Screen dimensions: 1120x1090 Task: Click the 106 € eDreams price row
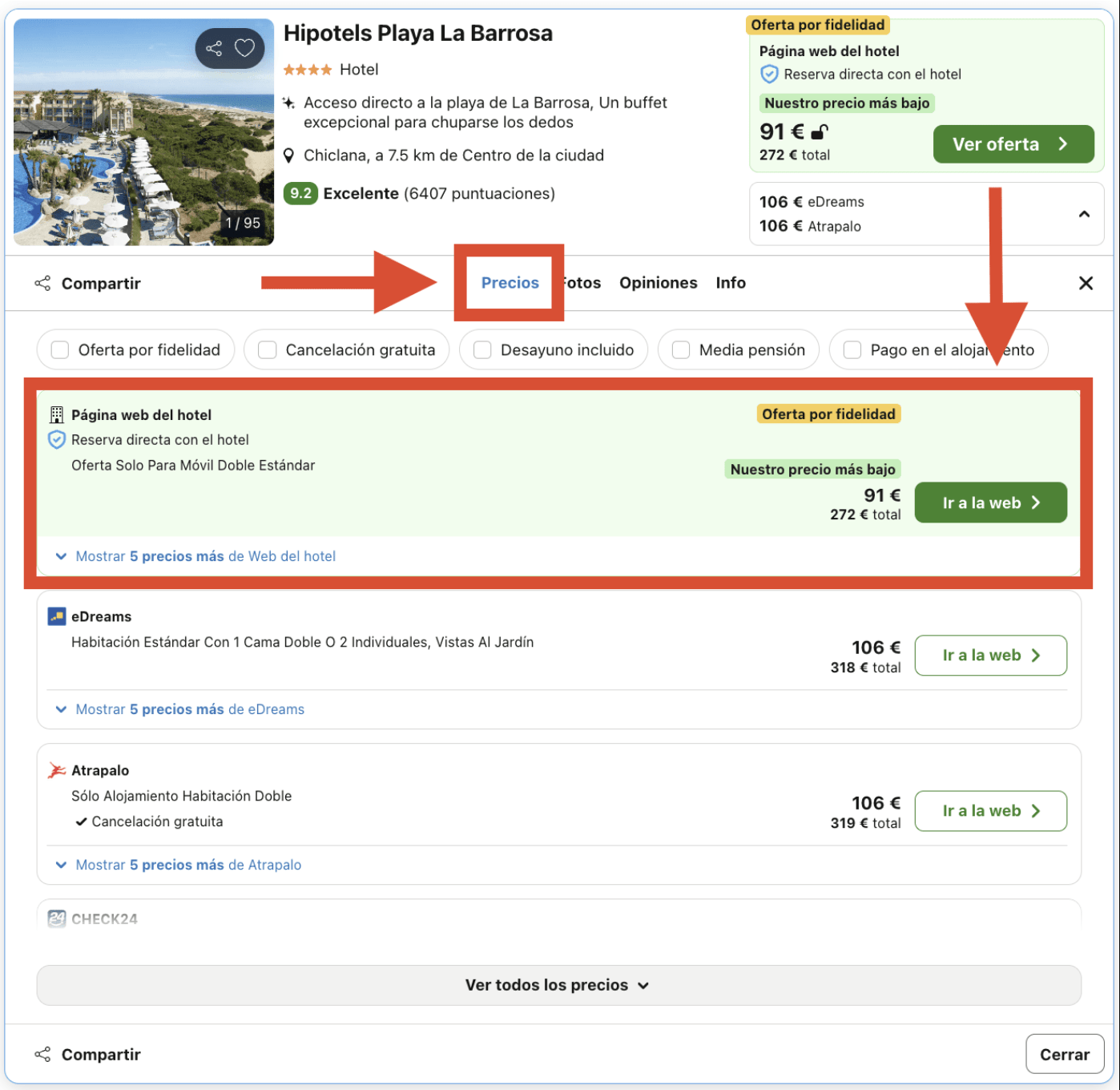click(x=812, y=202)
